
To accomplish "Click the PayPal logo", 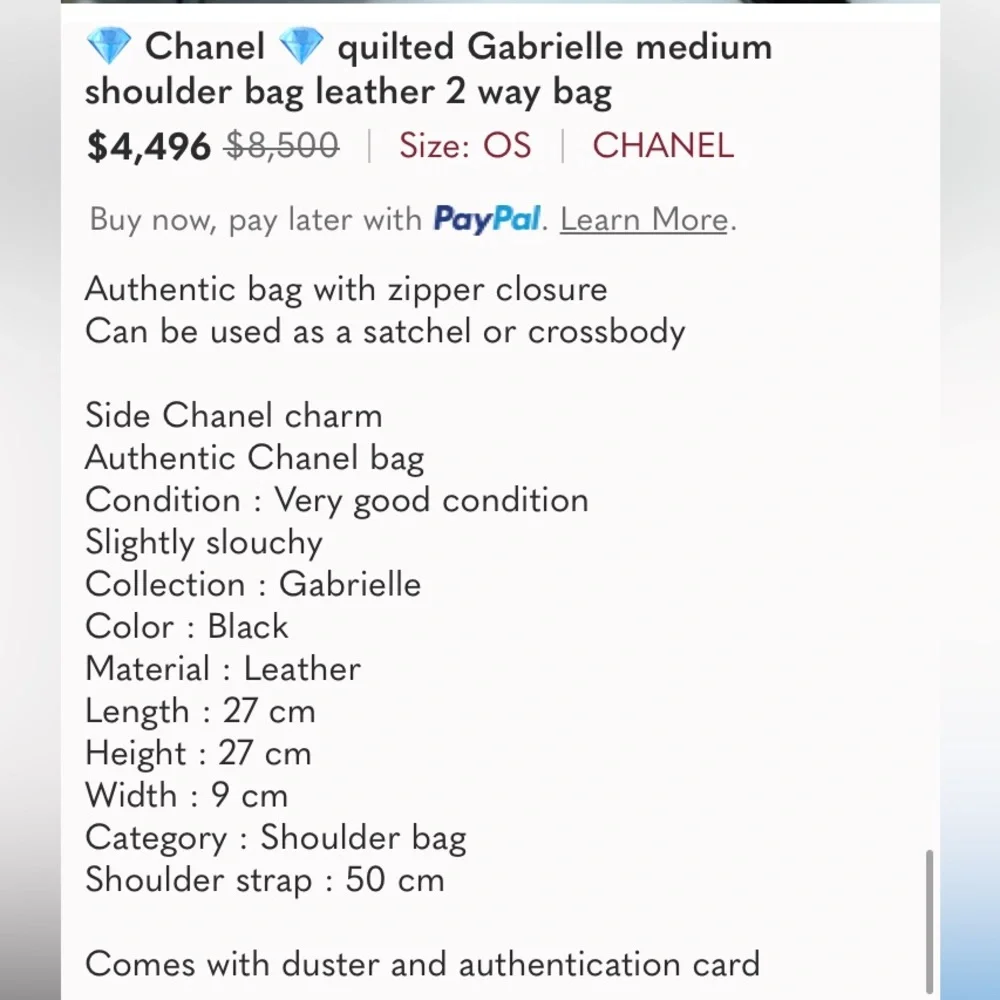I will tap(487, 219).
